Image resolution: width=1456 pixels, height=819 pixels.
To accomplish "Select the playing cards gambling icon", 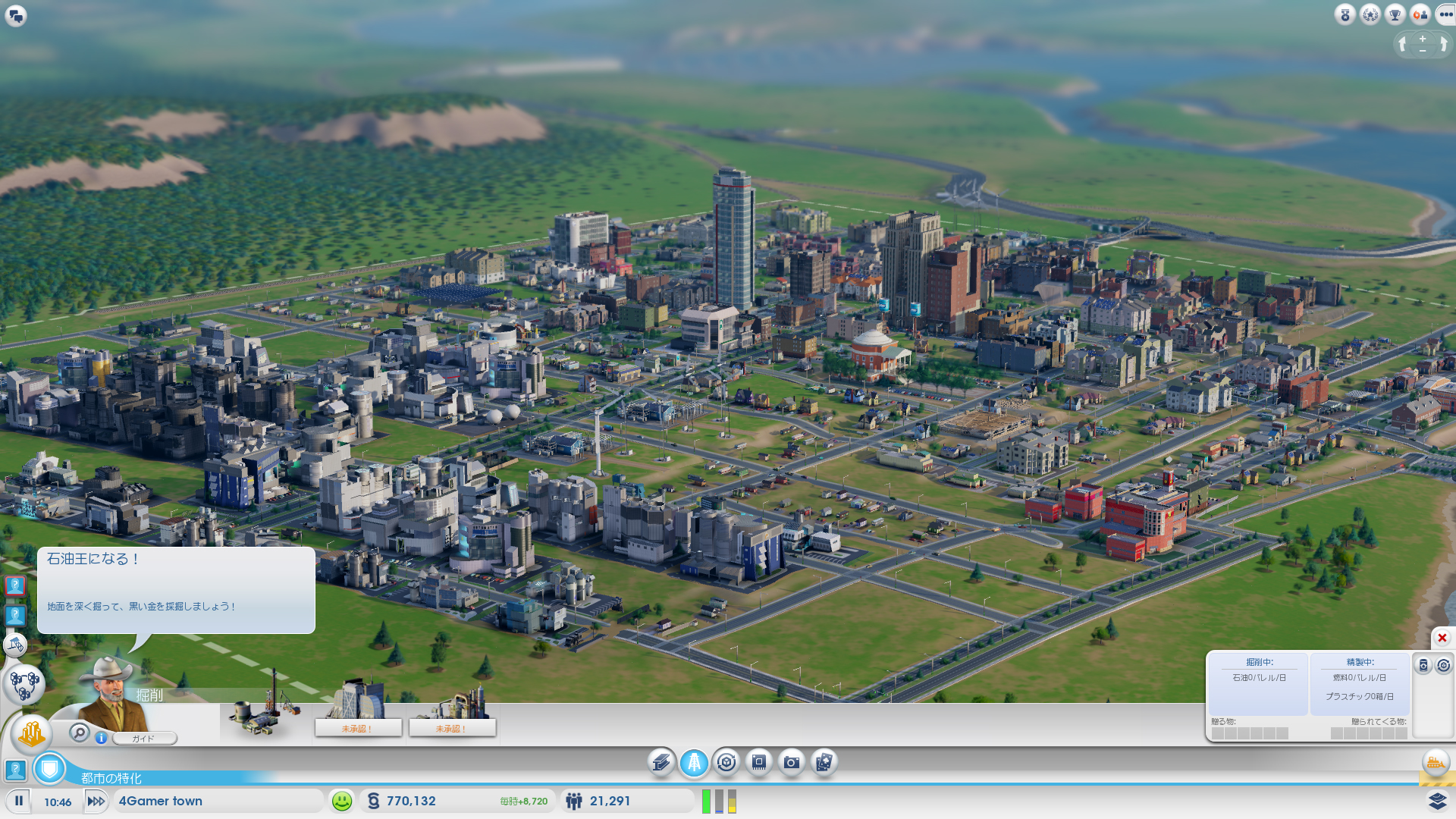I will [x=824, y=762].
